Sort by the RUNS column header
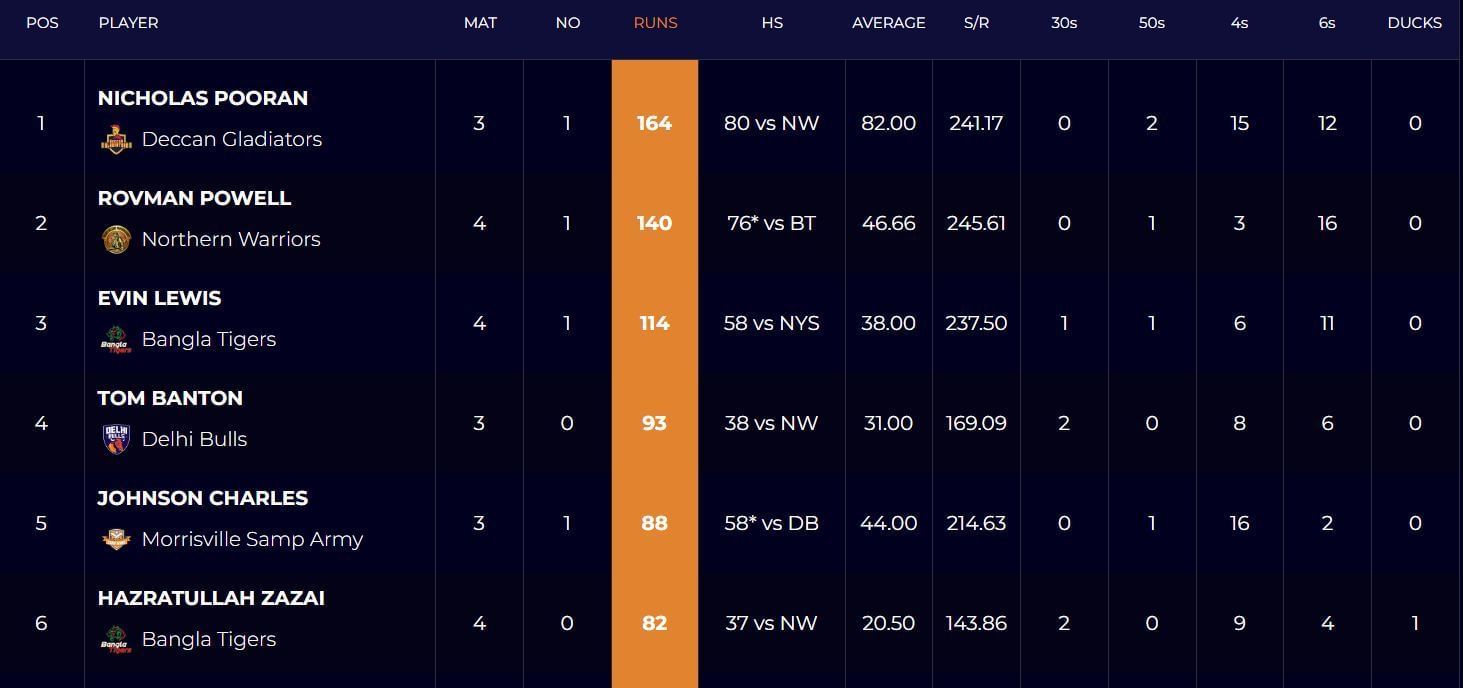This screenshot has height=688, width=1463. point(655,22)
